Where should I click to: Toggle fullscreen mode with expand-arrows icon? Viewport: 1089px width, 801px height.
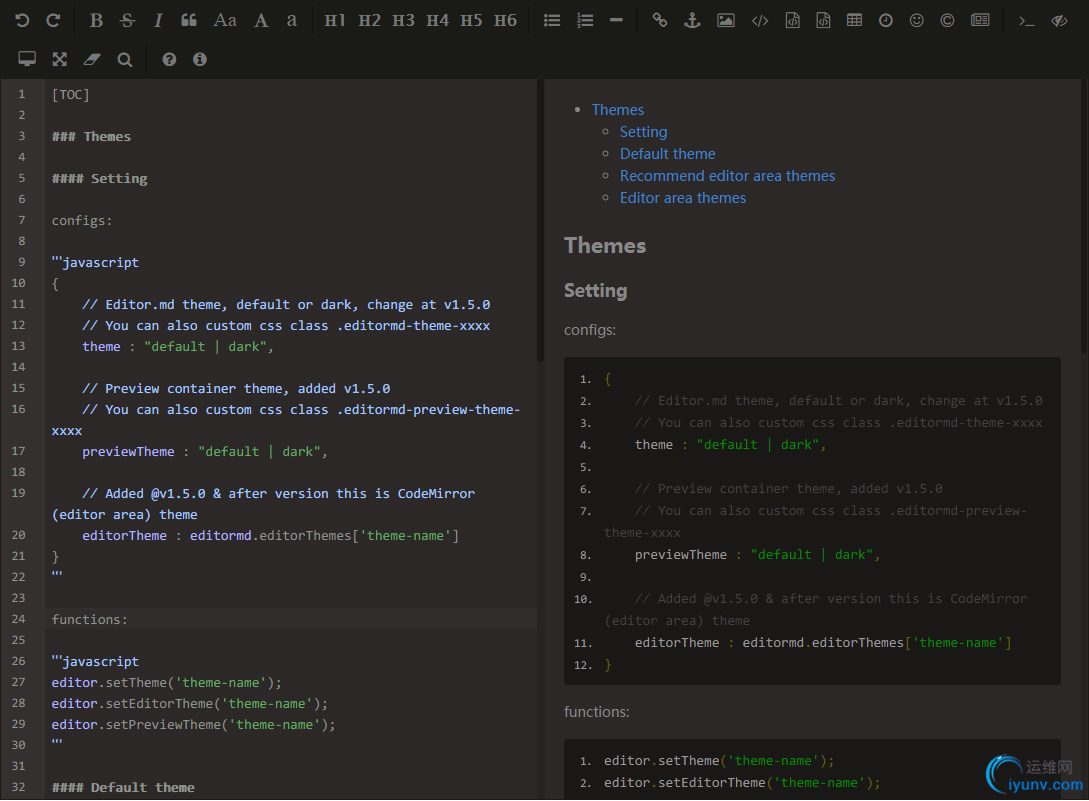pyautogui.click(x=60, y=60)
